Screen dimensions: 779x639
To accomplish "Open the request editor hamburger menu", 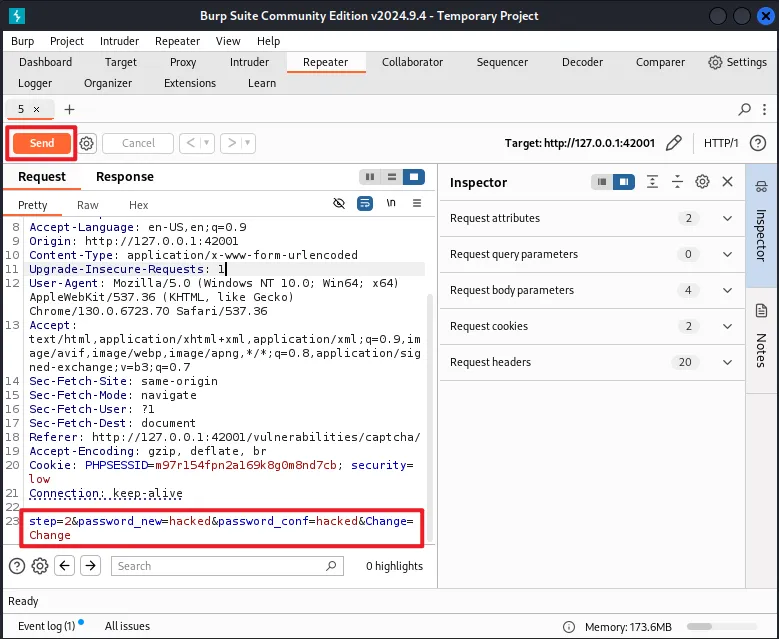I will coord(417,203).
